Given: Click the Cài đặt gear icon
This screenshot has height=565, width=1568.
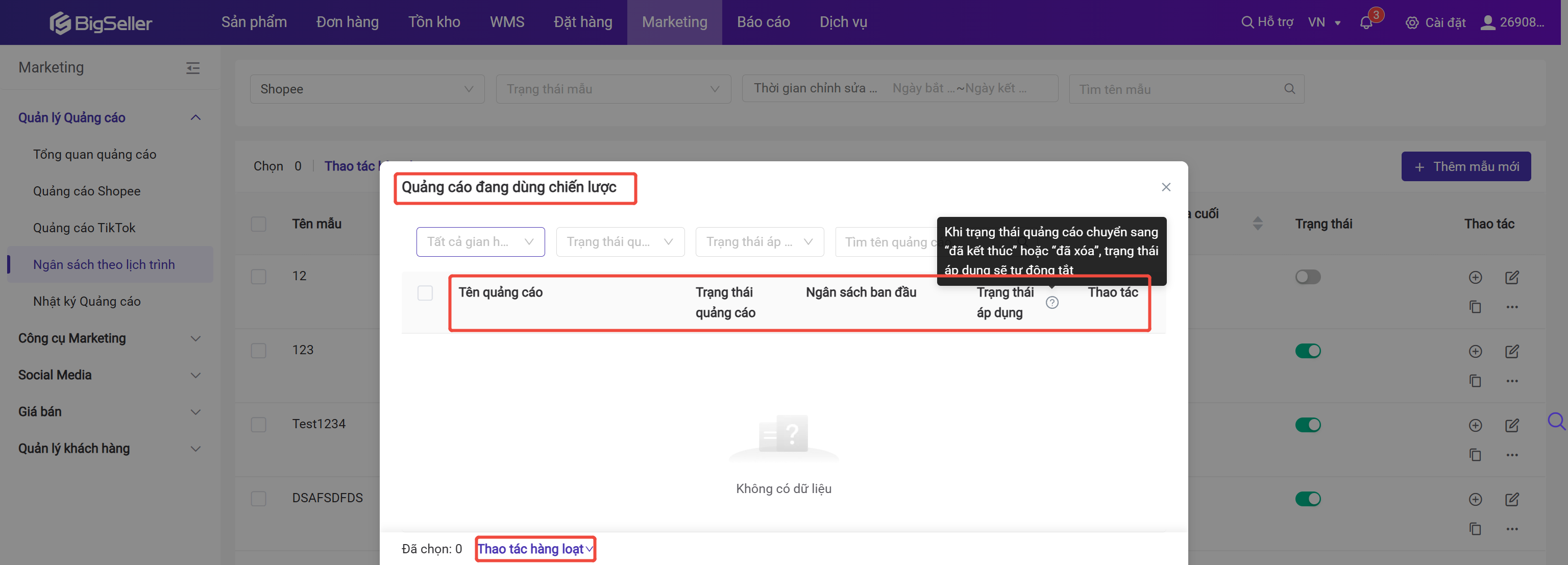Looking at the screenshot, I should (1412, 23).
